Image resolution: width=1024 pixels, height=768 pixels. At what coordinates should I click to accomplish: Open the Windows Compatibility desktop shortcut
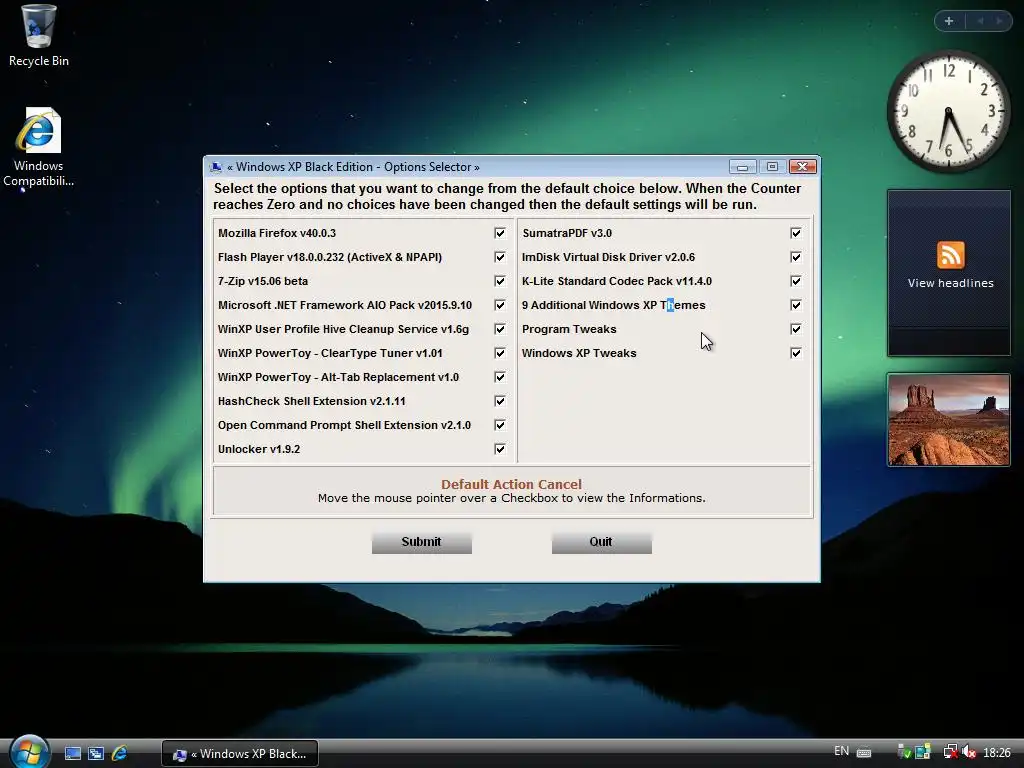pyautogui.click(x=39, y=148)
